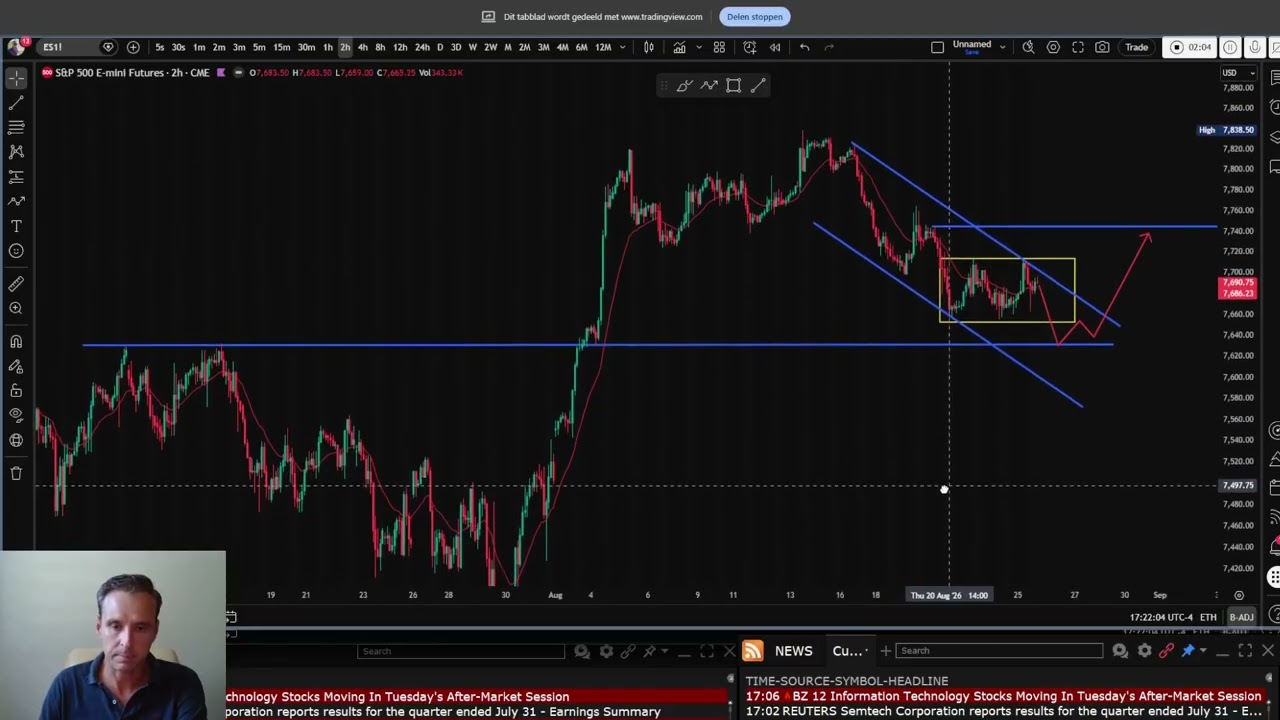Switch to the D daily timeframe
The image size is (1280, 720).
(x=439, y=47)
